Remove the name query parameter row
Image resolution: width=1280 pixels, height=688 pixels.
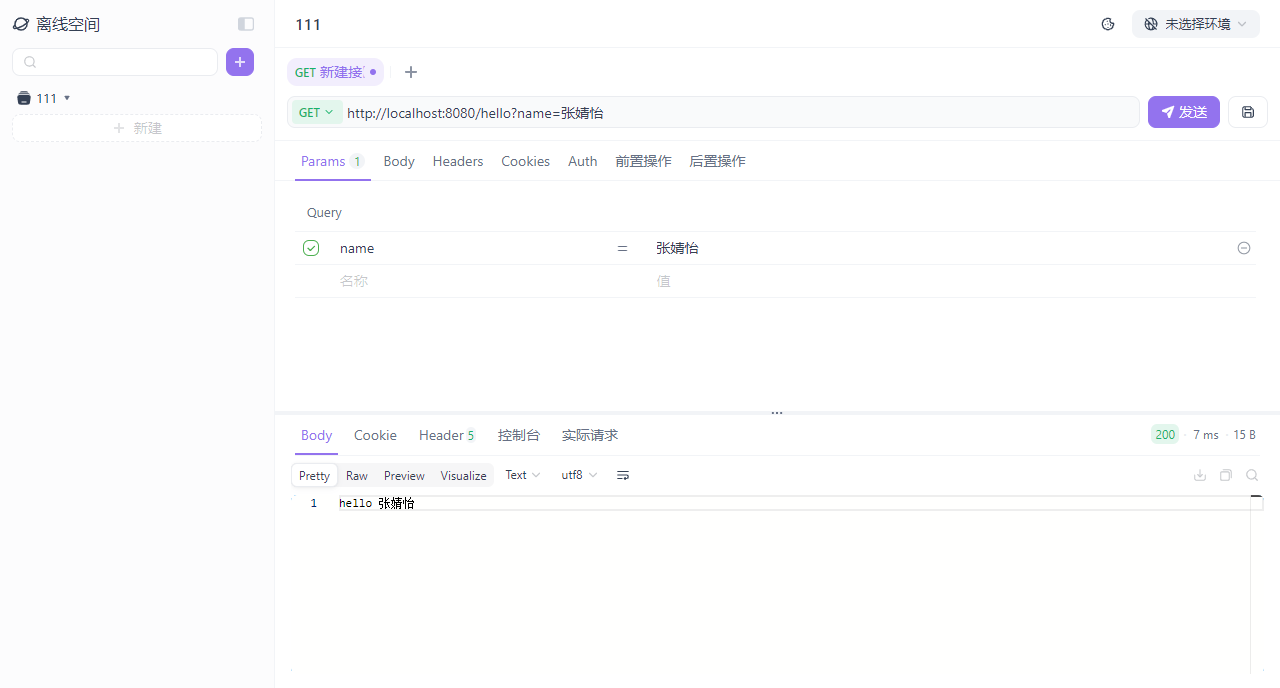point(1244,248)
